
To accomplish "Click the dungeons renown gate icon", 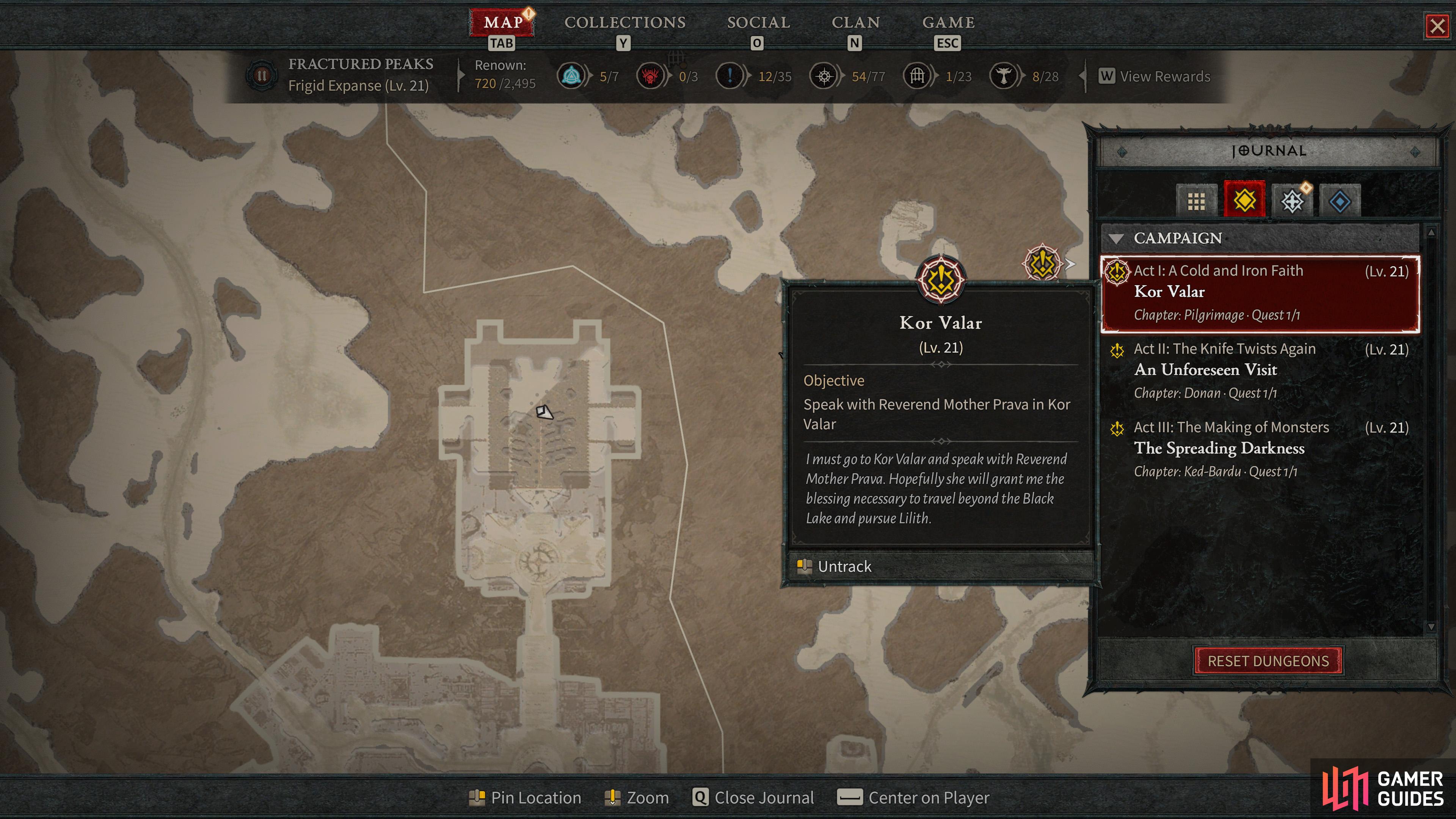I will point(917,76).
